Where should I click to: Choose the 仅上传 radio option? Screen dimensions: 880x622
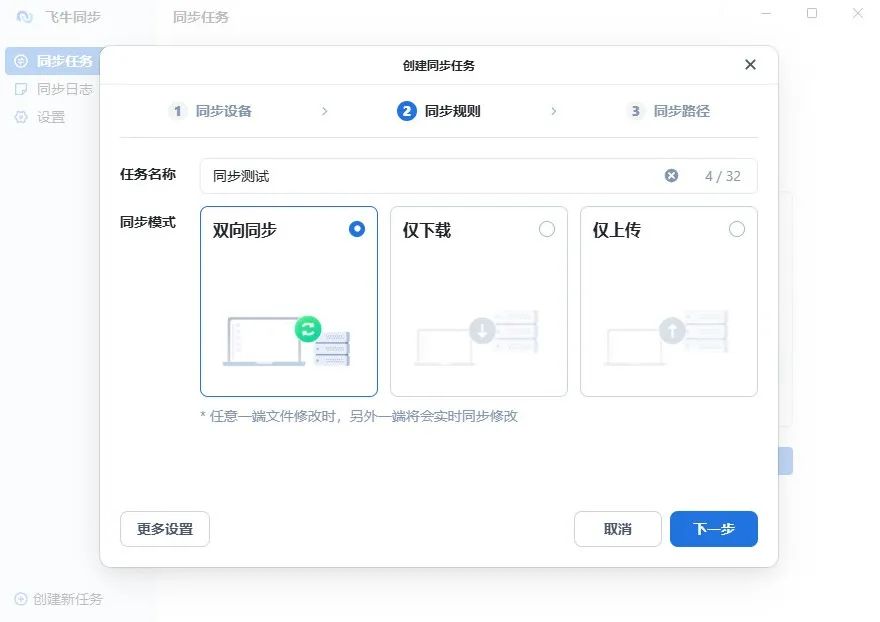coord(736,229)
